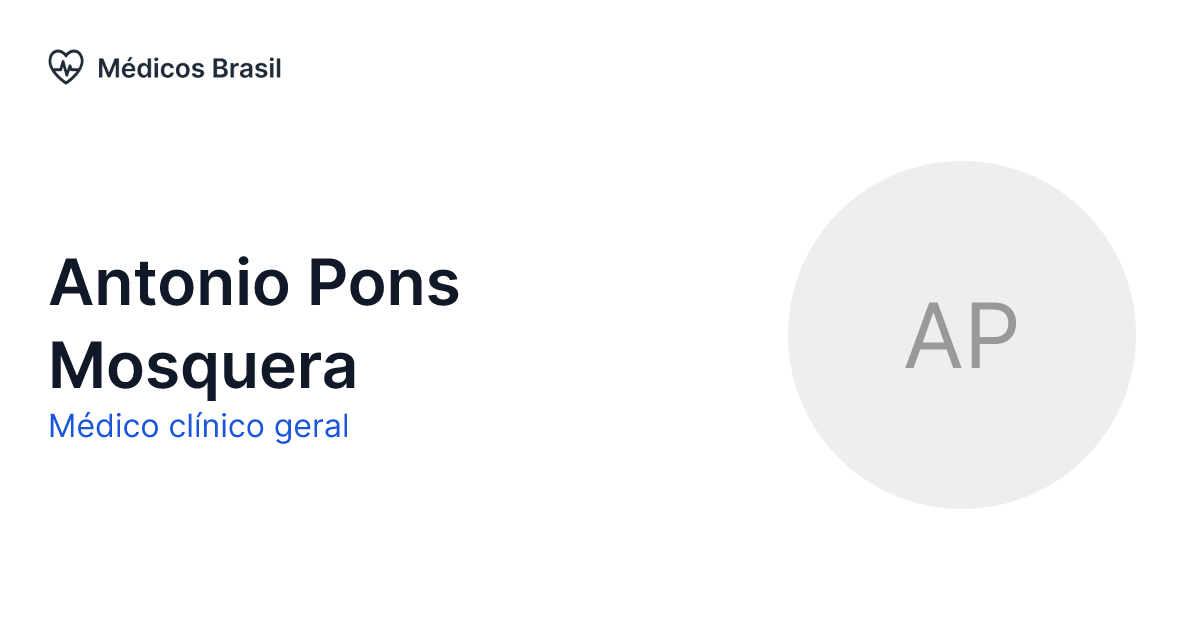
Task: Click the word "geral" in the specialty
Action: 311,426
